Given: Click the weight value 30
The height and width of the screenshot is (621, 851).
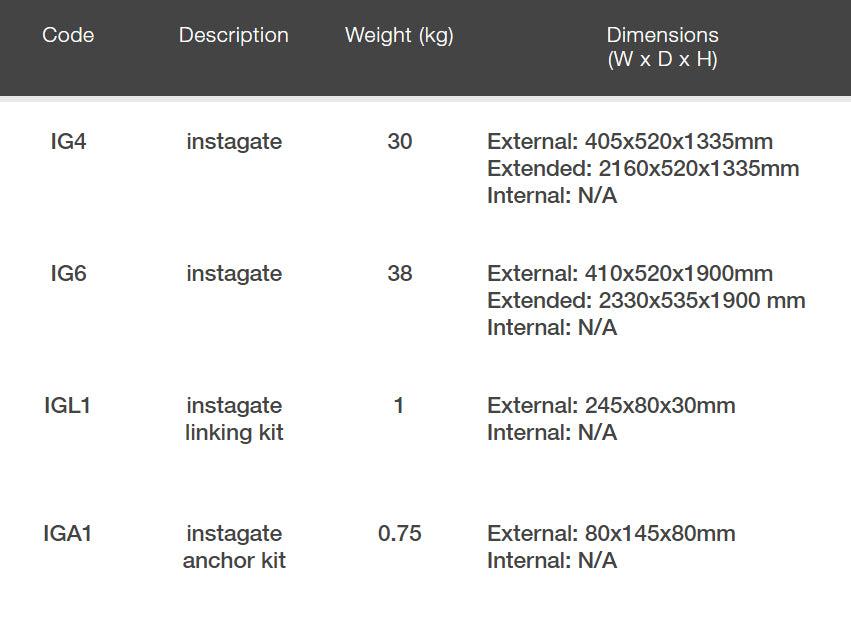Looking at the screenshot, I should [399, 142].
